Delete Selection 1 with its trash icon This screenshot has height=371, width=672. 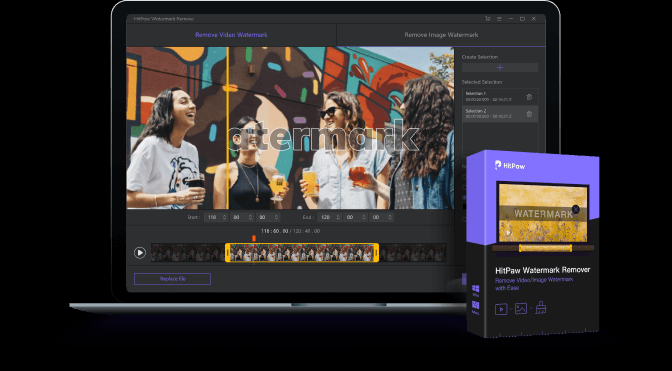529,97
